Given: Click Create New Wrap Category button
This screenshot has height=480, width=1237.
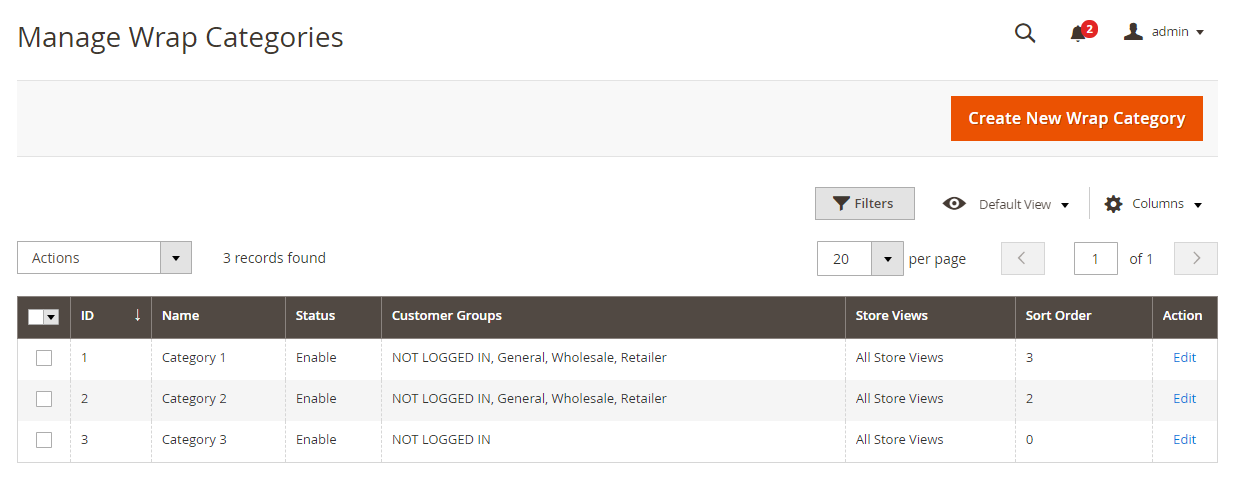Looking at the screenshot, I should [x=1076, y=118].
